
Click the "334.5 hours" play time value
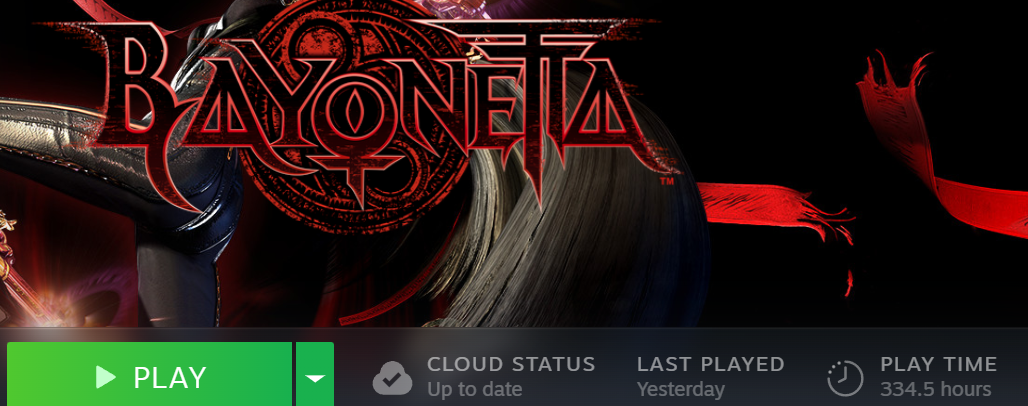(936, 389)
